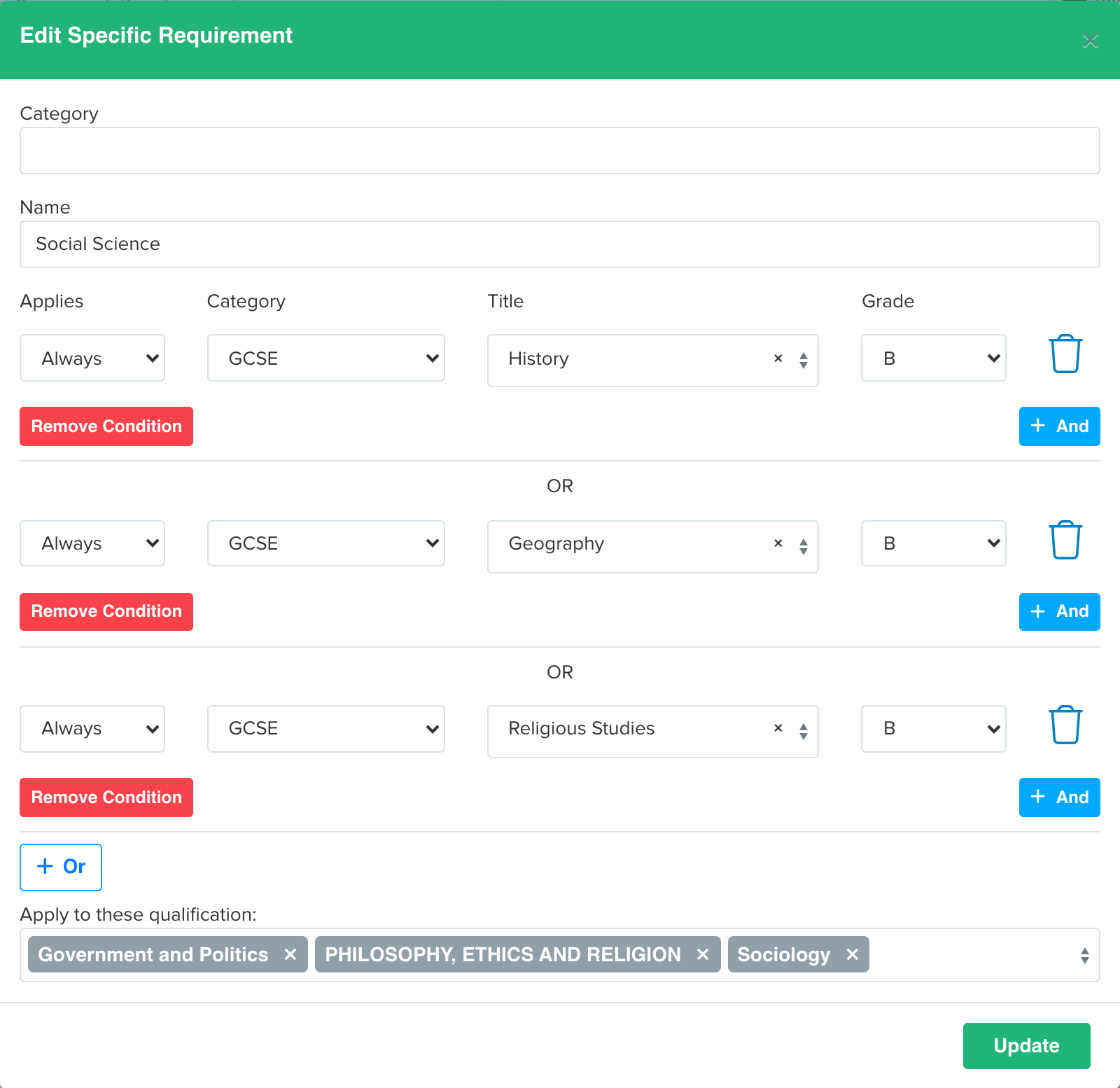The height and width of the screenshot is (1088, 1120).
Task: Delete the Religious Studies row with trash icon
Action: click(1065, 725)
